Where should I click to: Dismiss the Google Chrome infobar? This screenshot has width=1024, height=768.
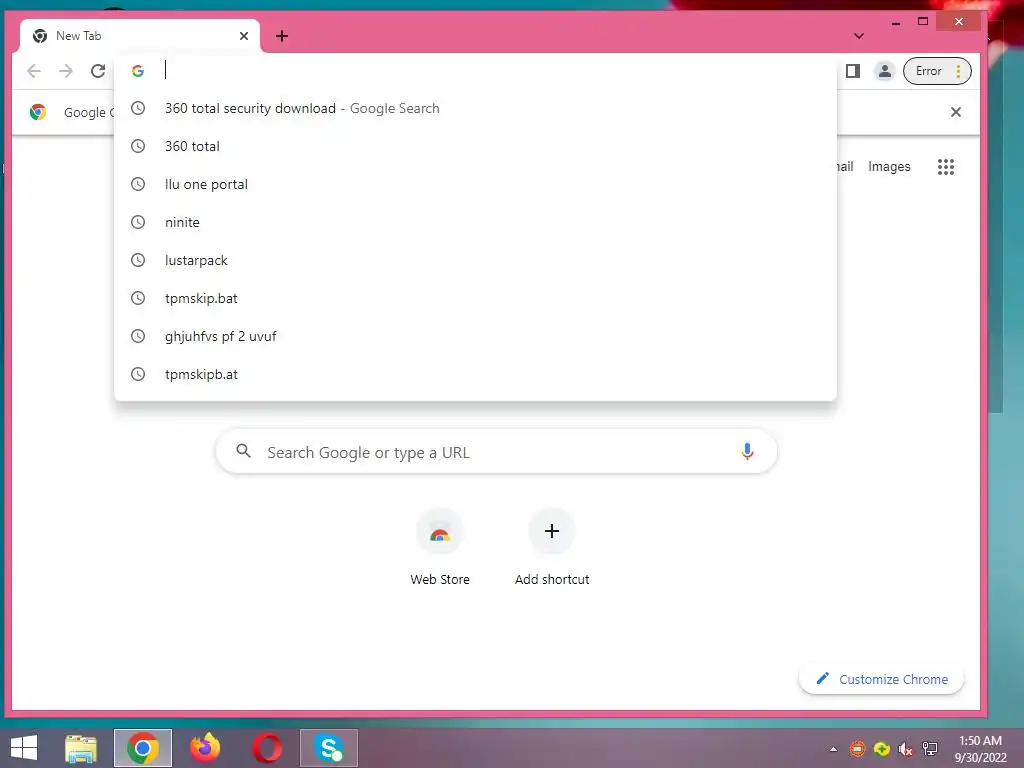pyautogui.click(x=955, y=112)
